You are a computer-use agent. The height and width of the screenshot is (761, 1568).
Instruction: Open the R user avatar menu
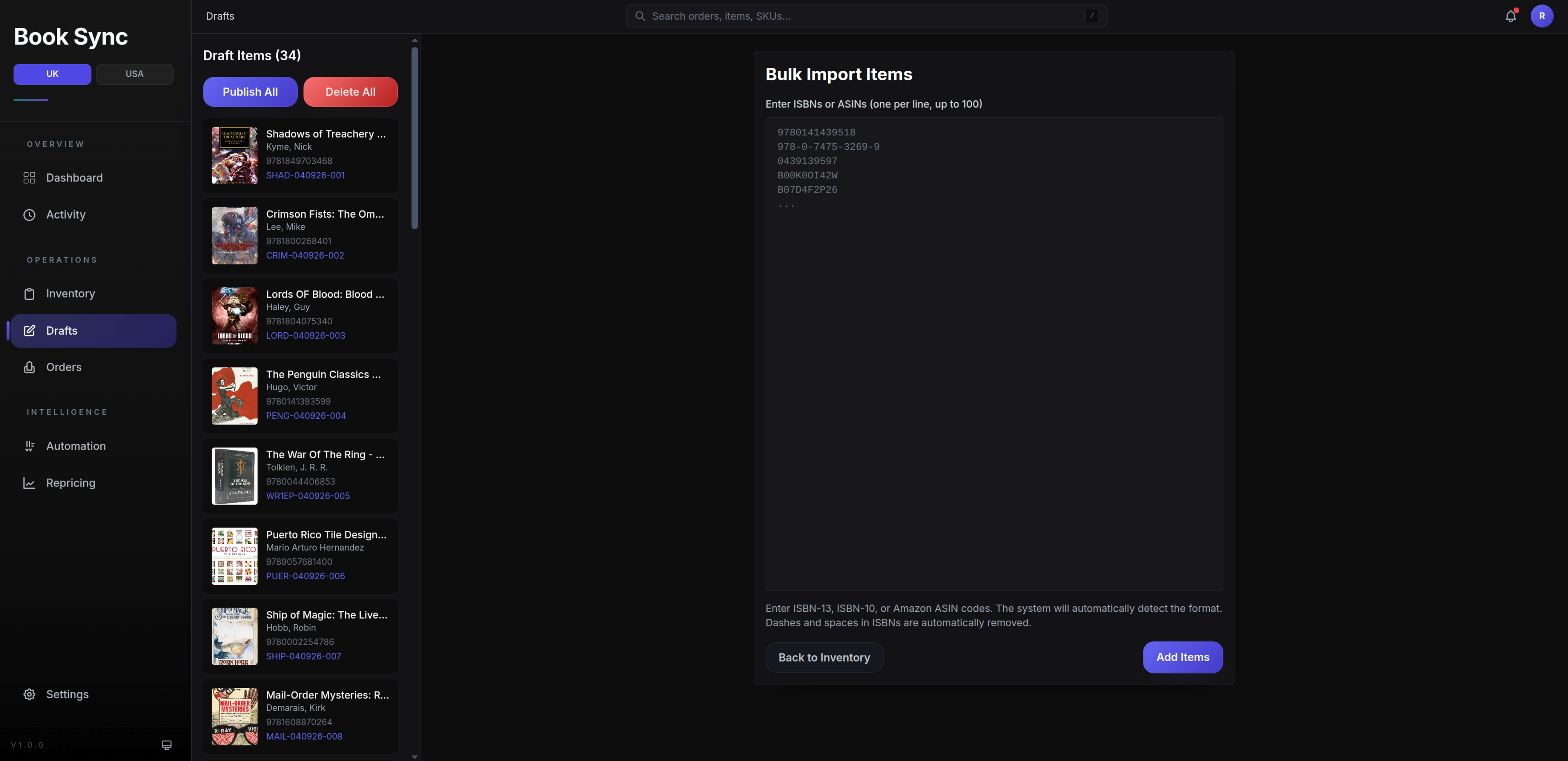click(1543, 16)
